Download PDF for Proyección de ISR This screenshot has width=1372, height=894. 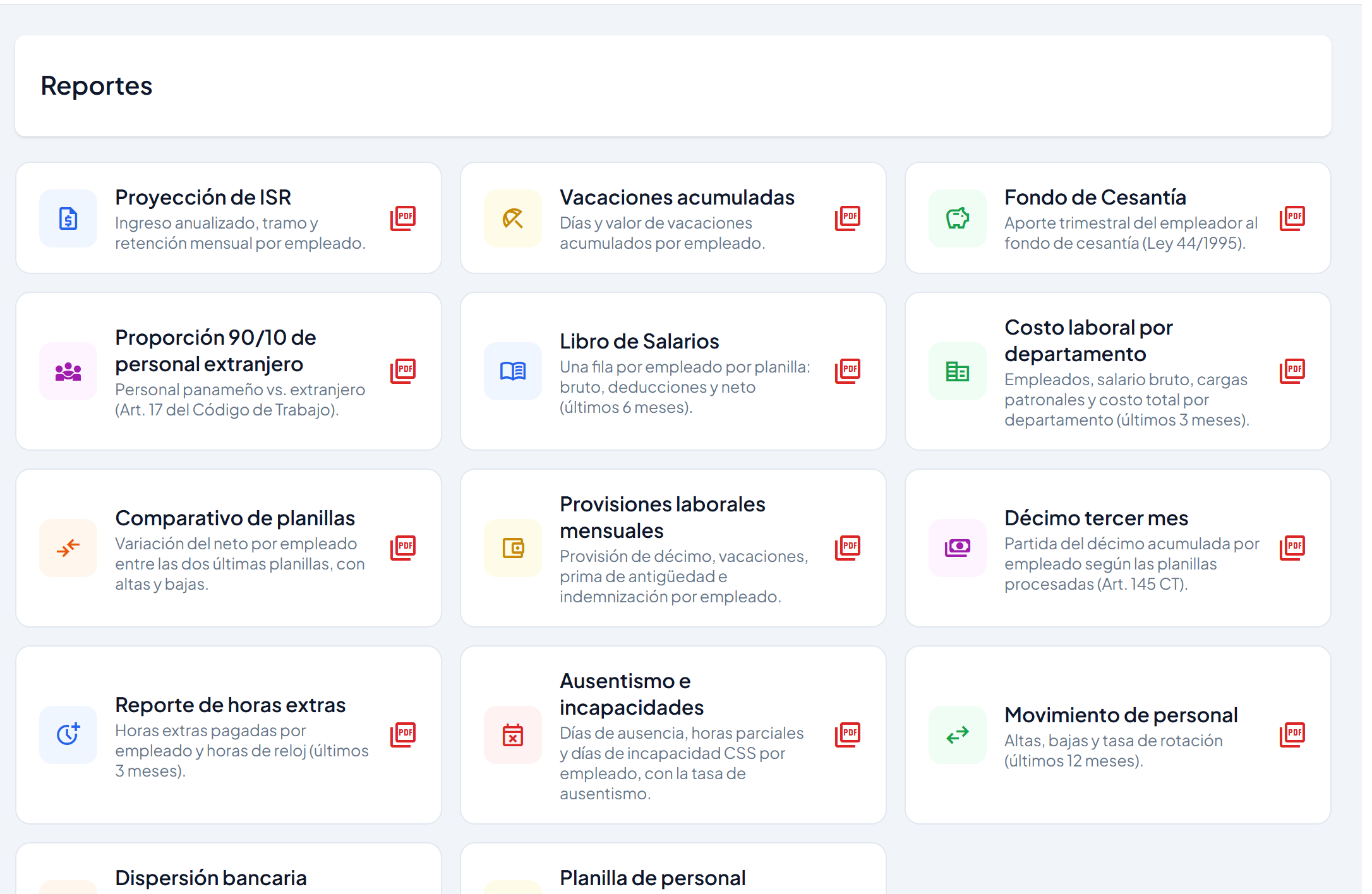click(x=403, y=218)
